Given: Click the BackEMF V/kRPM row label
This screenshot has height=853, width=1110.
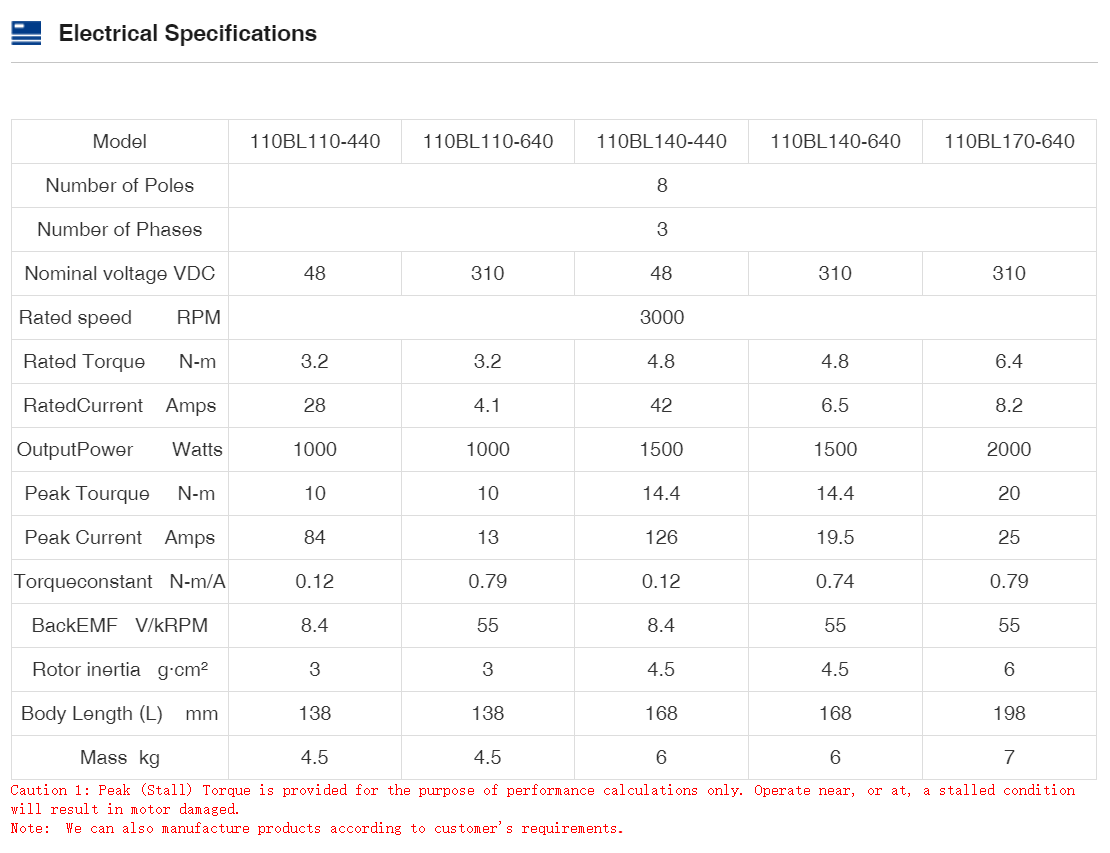Looking at the screenshot, I should point(120,625).
